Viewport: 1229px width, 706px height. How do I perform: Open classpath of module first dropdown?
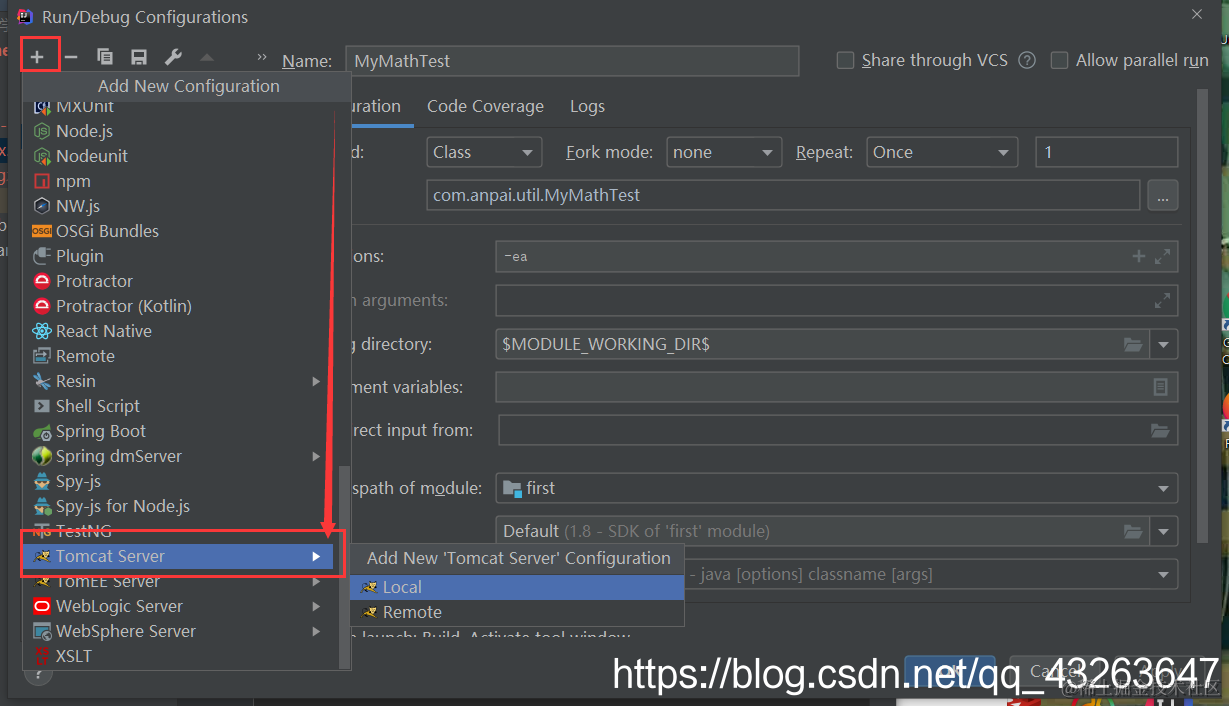coord(836,488)
